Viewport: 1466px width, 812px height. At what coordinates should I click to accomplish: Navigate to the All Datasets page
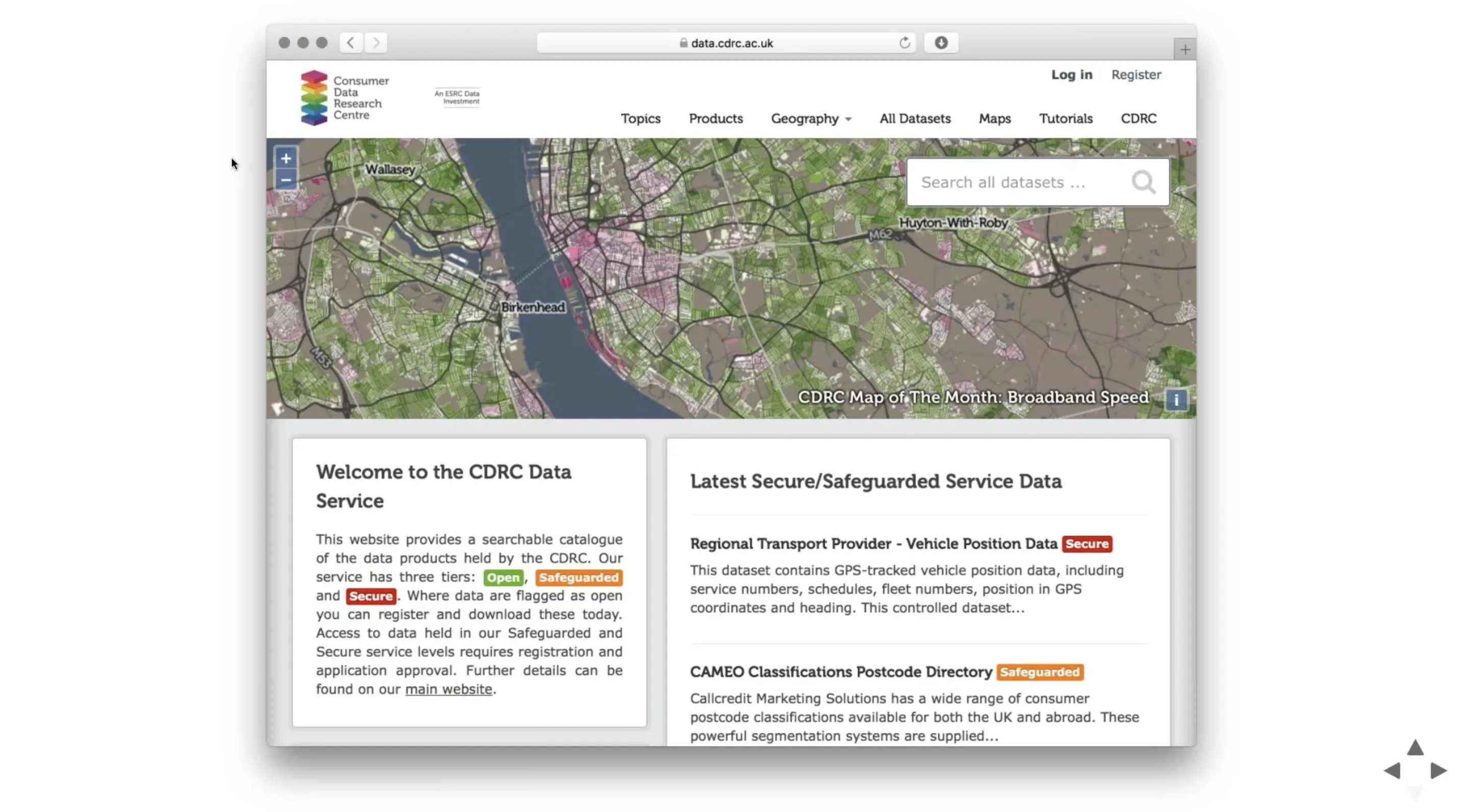click(x=915, y=118)
